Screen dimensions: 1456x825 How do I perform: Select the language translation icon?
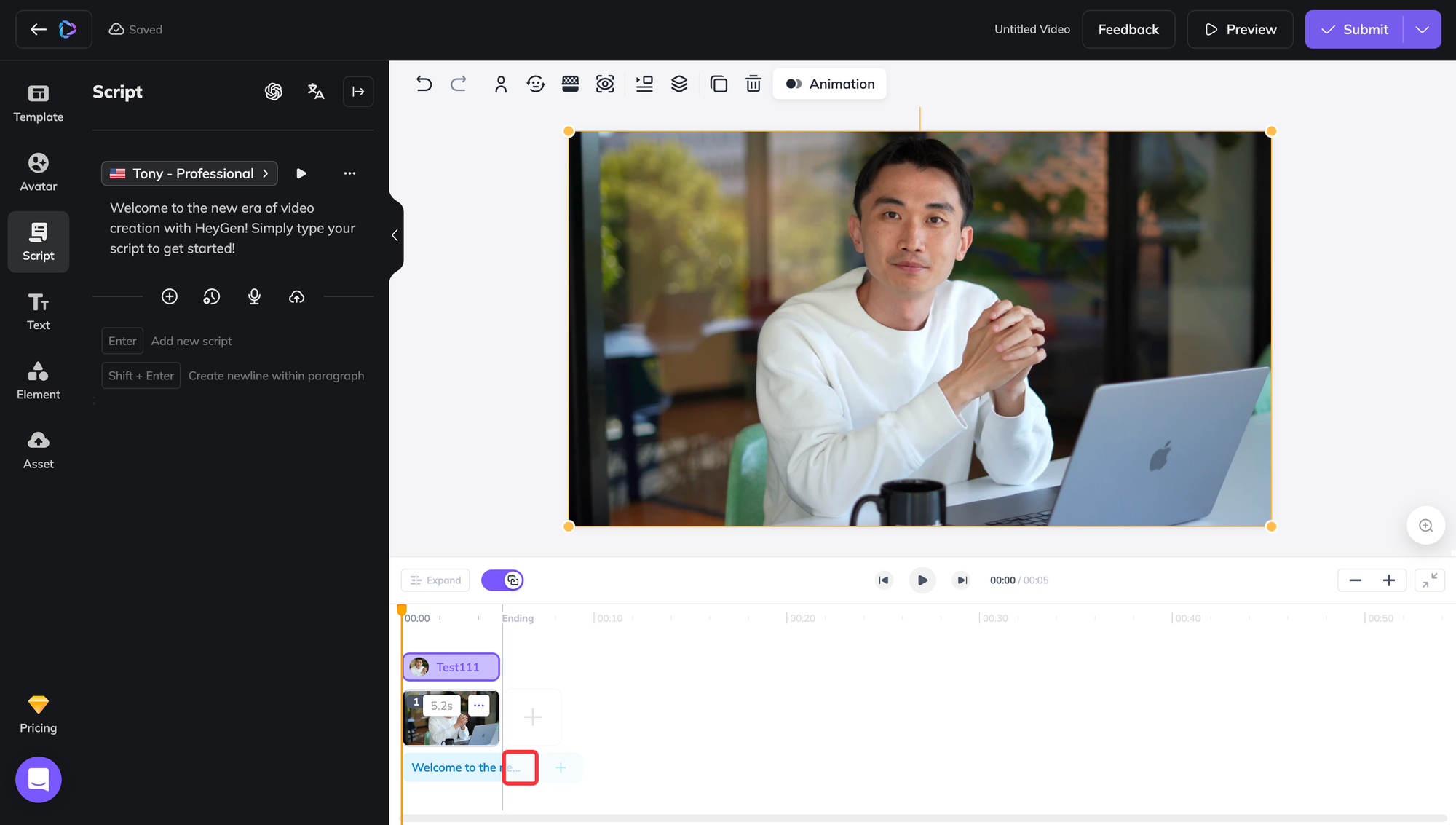315,91
